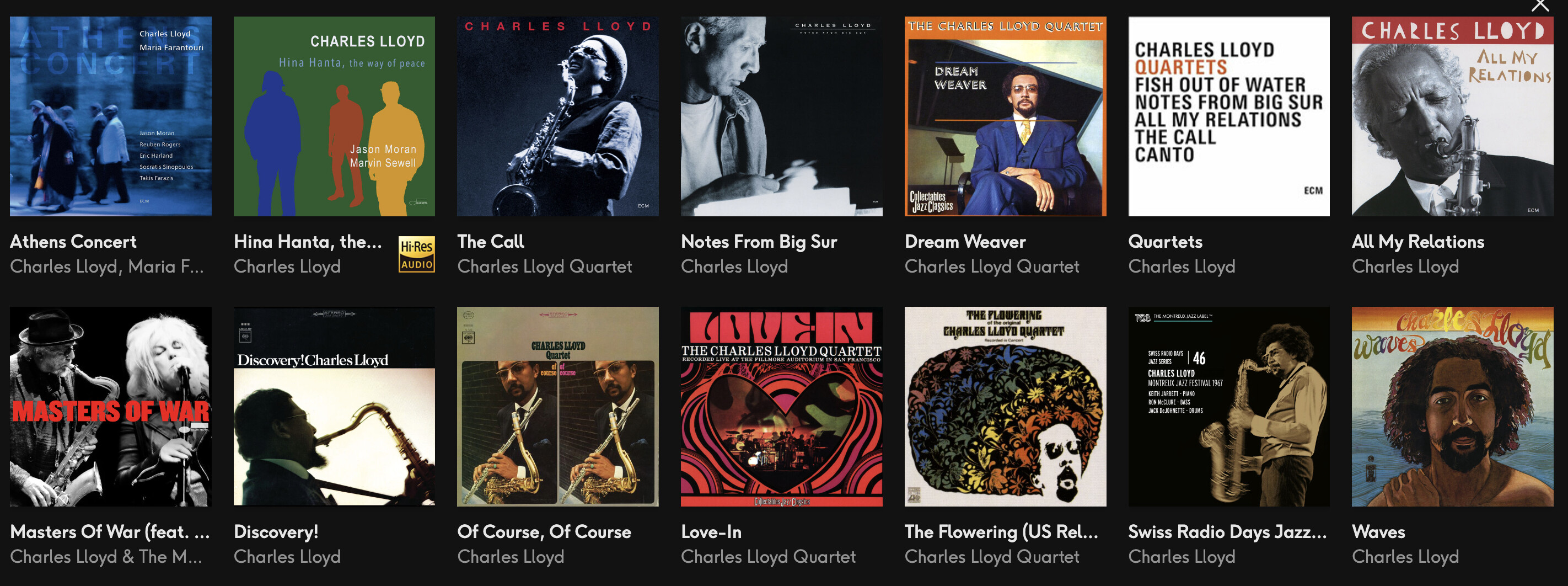This screenshot has width=1568, height=586.
Task: Click the Dream Weaver album title
Action: click(965, 242)
